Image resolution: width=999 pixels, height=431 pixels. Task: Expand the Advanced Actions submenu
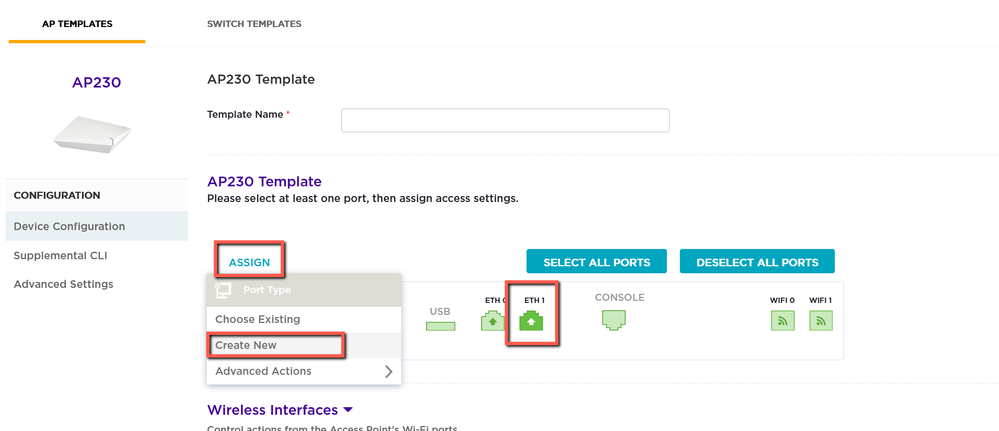388,372
